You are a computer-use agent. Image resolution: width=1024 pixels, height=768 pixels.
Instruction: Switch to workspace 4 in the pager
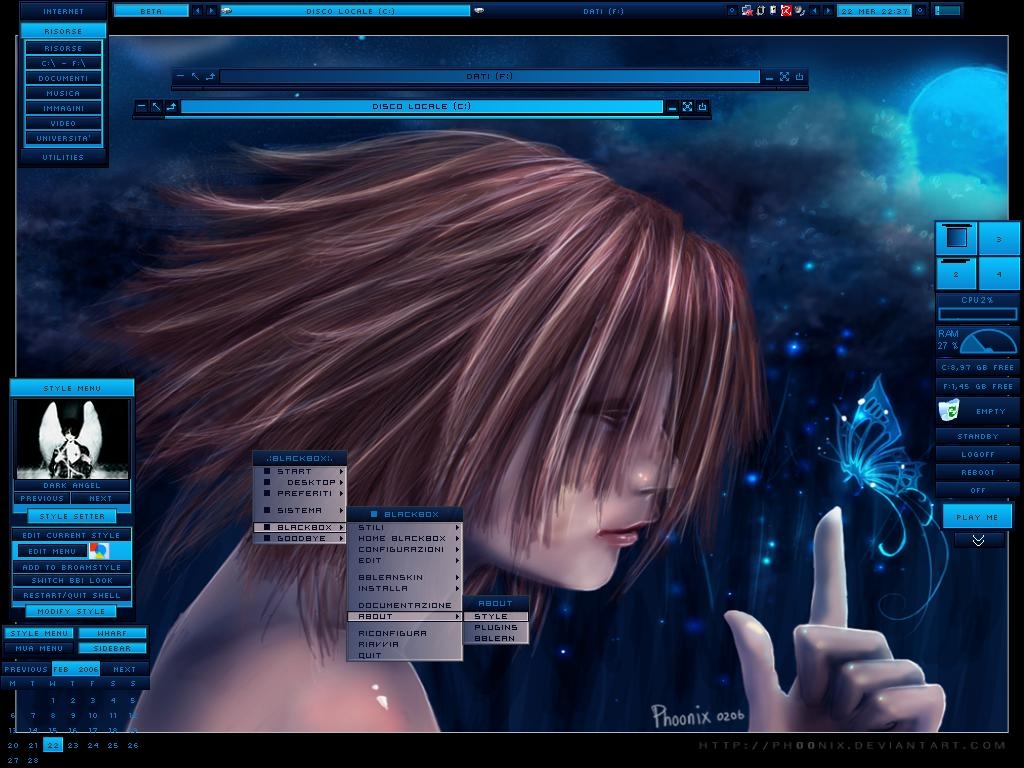click(x=999, y=274)
